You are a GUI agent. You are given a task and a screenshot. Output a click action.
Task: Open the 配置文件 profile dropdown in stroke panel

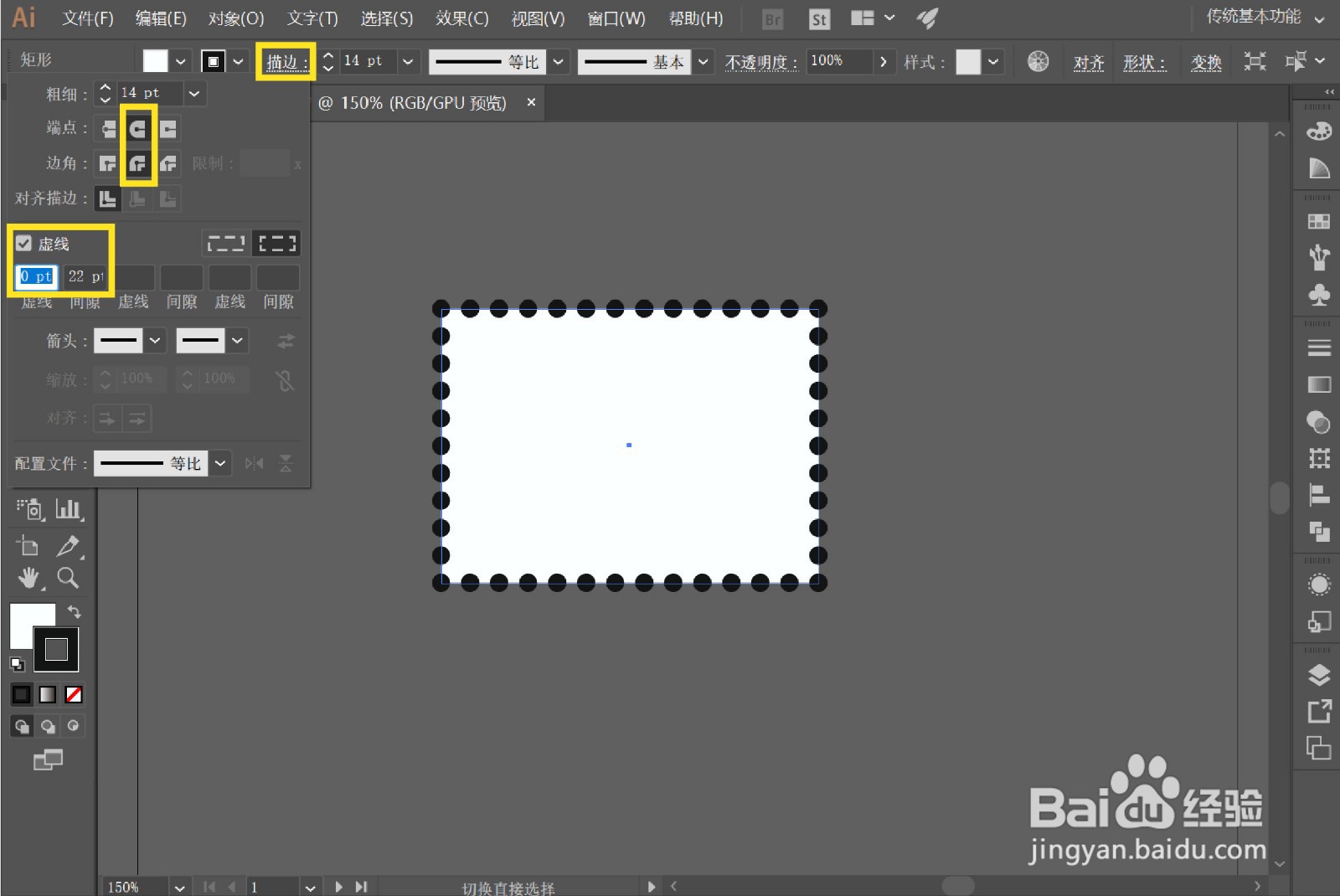click(x=220, y=463)
